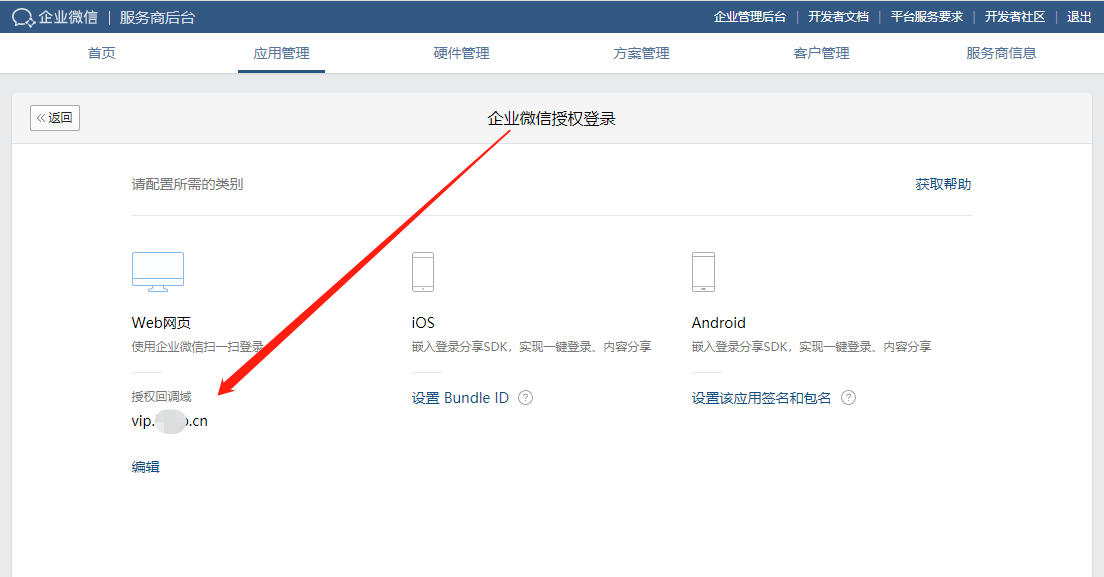Click the Android heading text
Image resolution: width=1104 pixels, height=577 pixels.
pos(718,322)
